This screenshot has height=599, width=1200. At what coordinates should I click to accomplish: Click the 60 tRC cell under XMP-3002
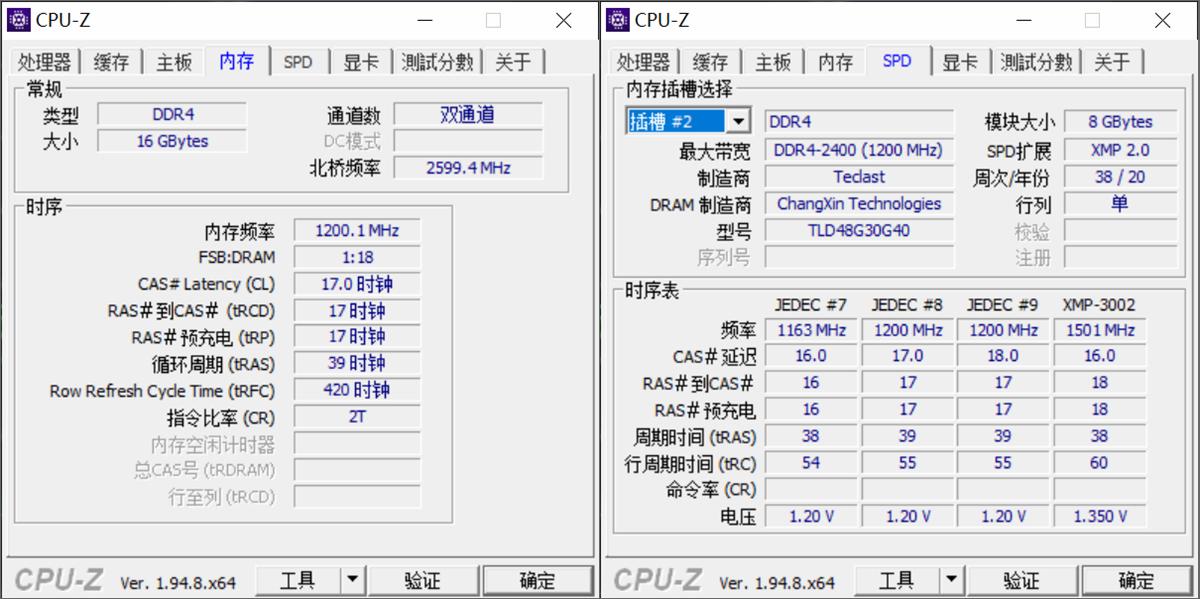coord(1100,463)
